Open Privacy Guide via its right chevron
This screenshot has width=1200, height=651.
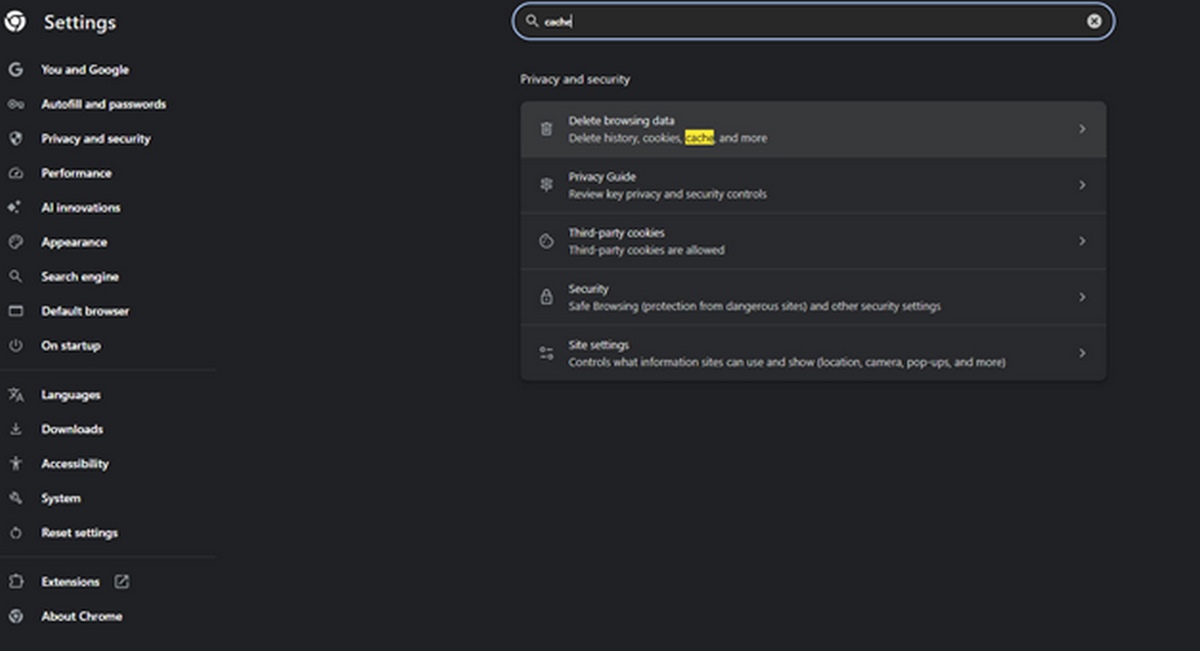(x=1082, y=185)
